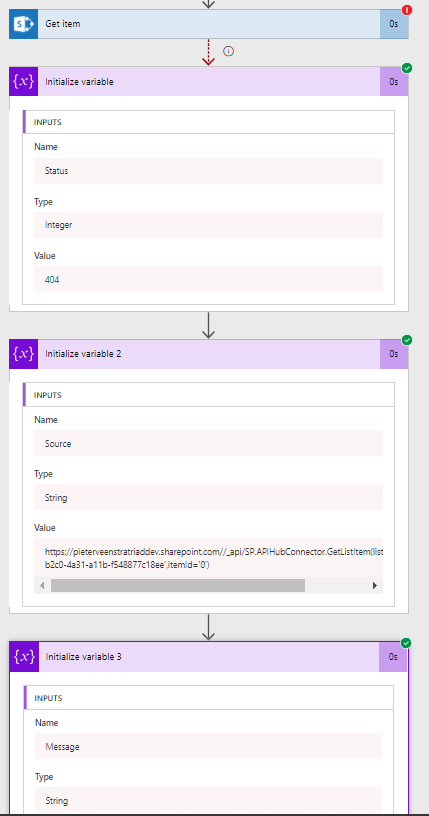Click the red error badge on Get item
The width and height of the screenshot is (429, 816).
[407, 9]
